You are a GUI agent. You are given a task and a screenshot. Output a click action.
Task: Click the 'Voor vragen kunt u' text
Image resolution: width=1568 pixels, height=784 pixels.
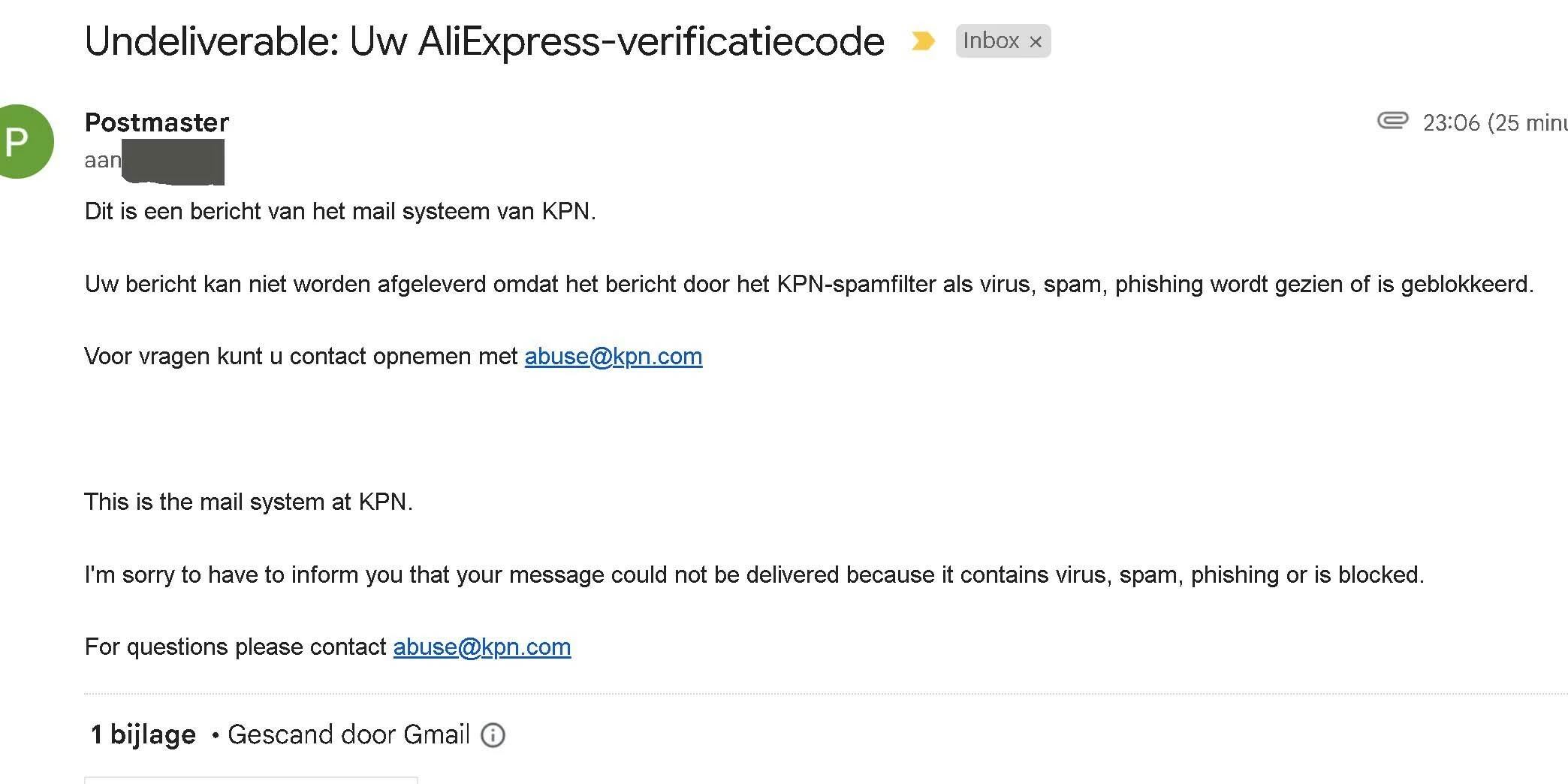[300, 356]
